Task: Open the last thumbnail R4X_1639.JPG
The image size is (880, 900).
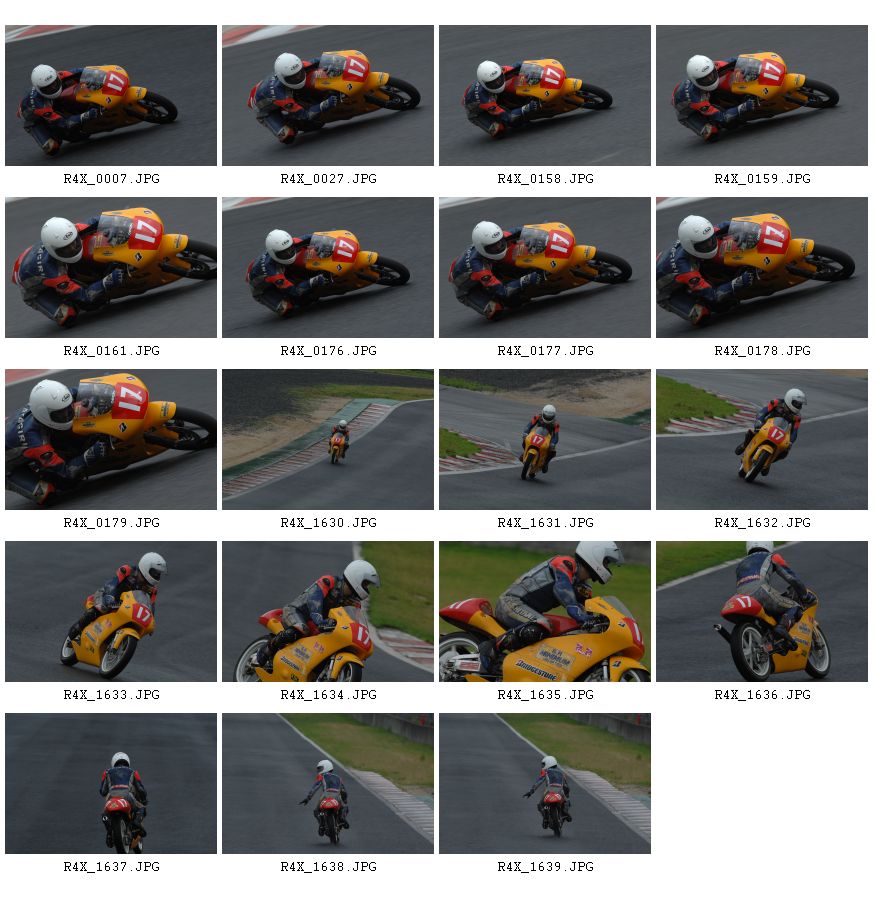Action: point(545,783)
